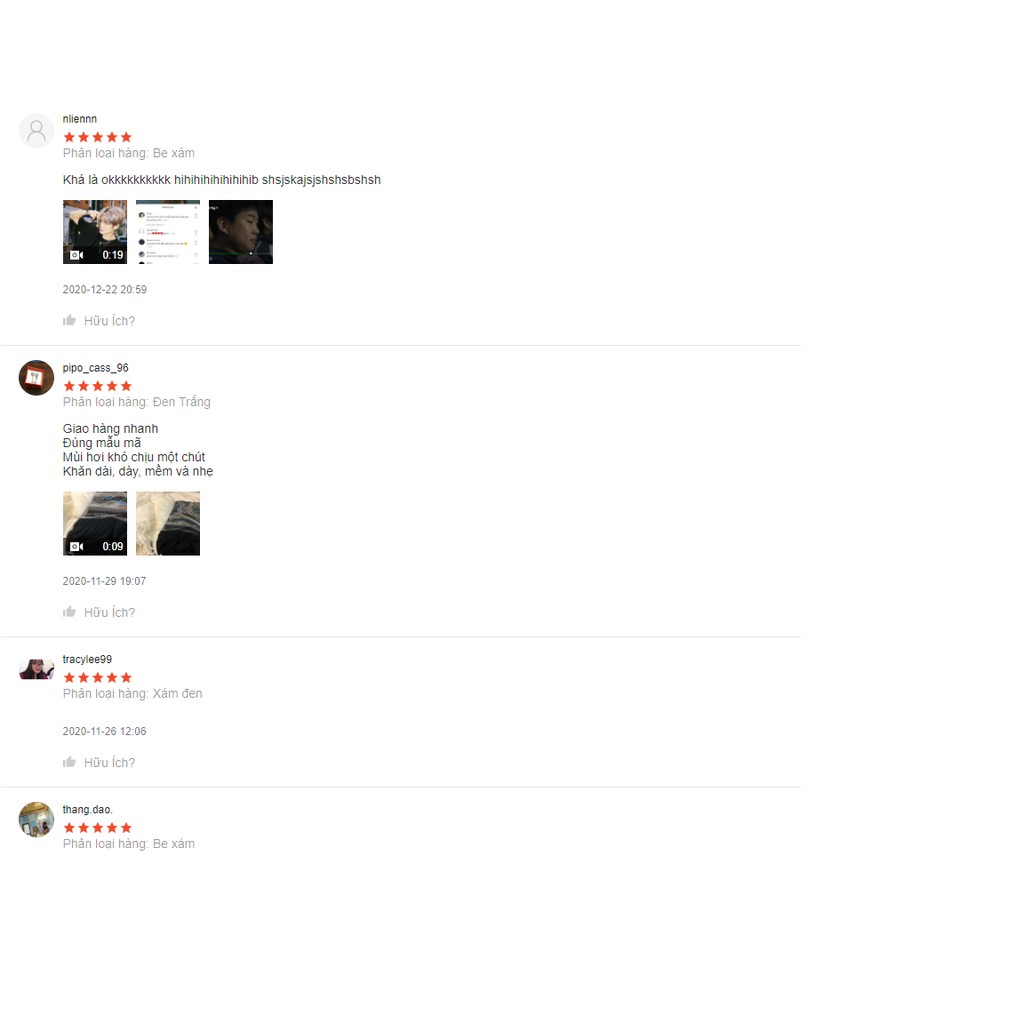Click the username pipo_cass_96
The height and width of the screenshot is (1024, 1024).
point(95,368)
